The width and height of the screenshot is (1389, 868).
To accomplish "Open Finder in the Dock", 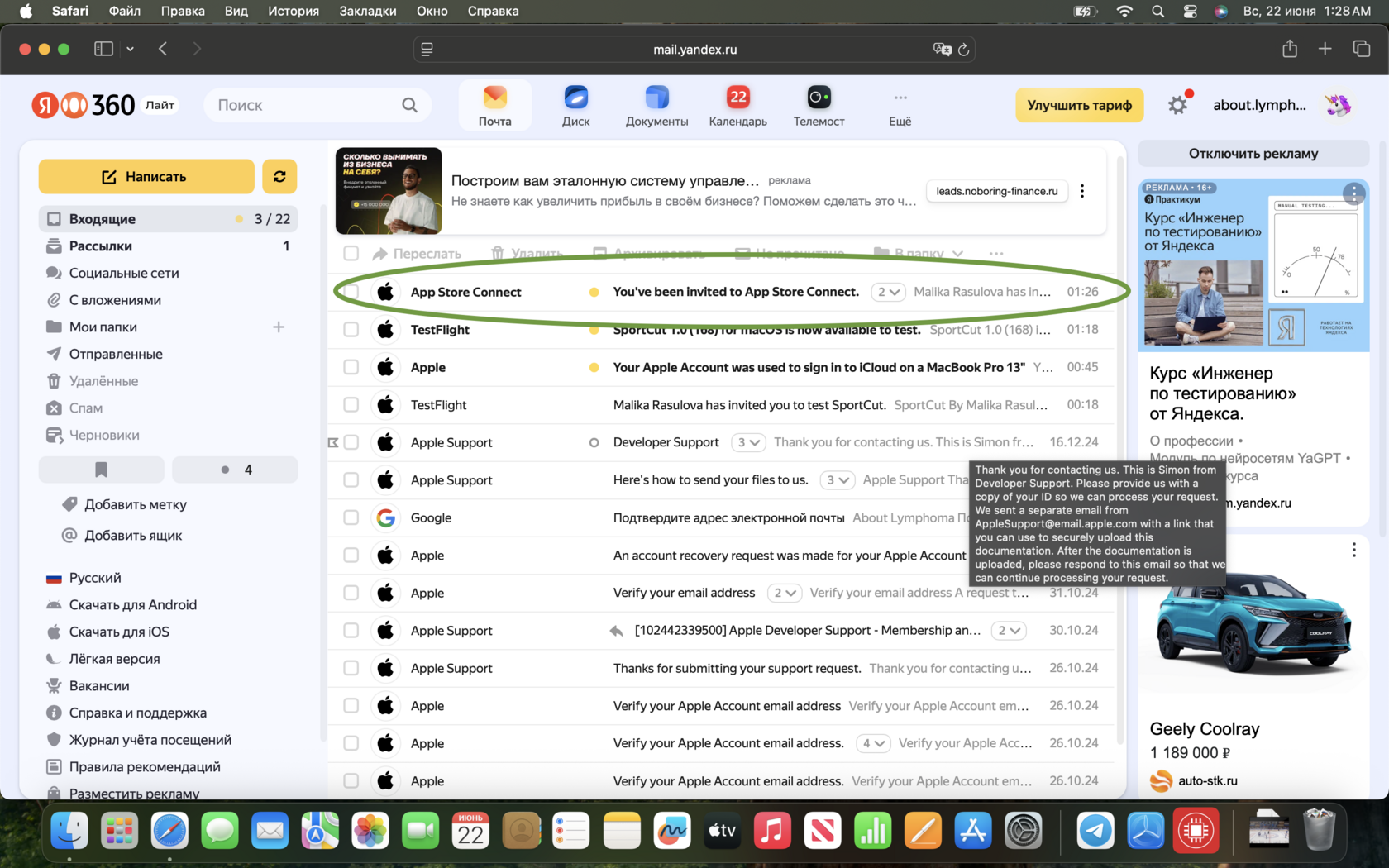I will point(69,830).
